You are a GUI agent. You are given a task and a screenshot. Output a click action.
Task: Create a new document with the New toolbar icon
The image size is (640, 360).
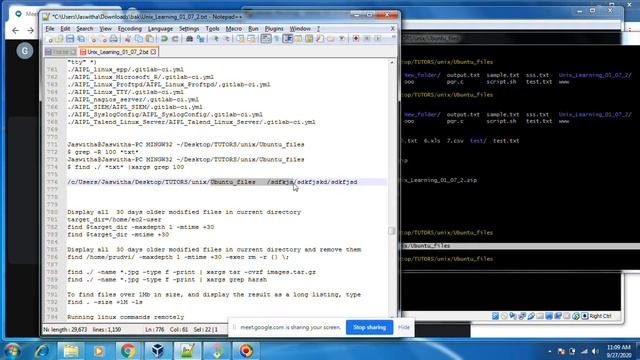50,39
